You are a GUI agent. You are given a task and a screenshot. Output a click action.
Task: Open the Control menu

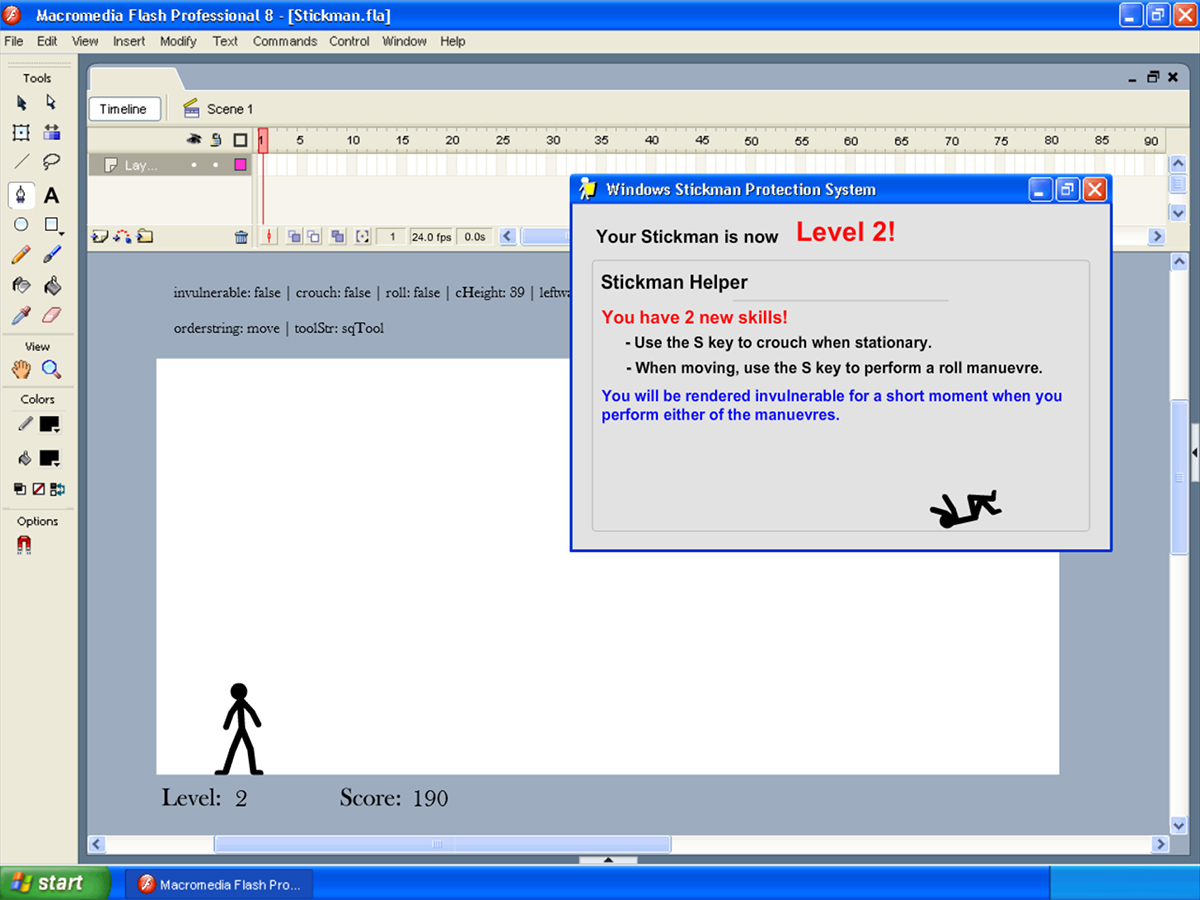click(x=349, y=41)
